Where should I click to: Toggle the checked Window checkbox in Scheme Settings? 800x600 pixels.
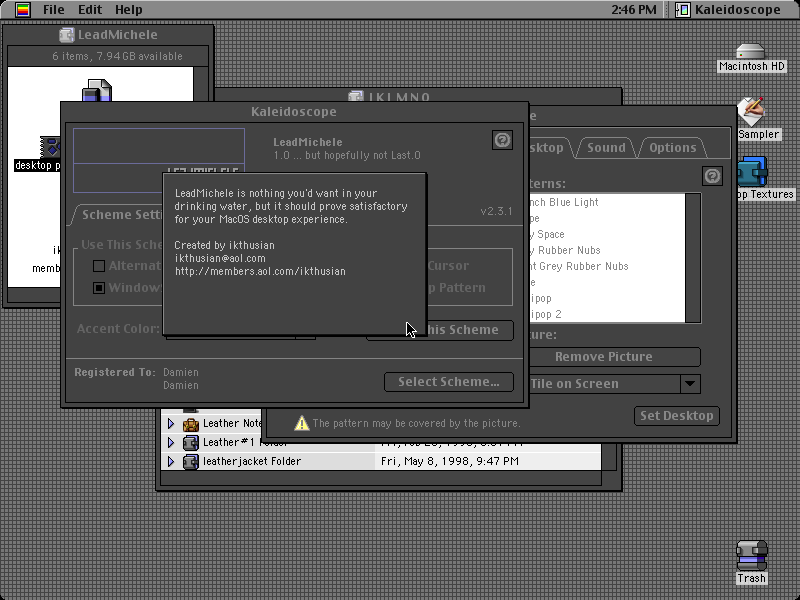(99, 288)
